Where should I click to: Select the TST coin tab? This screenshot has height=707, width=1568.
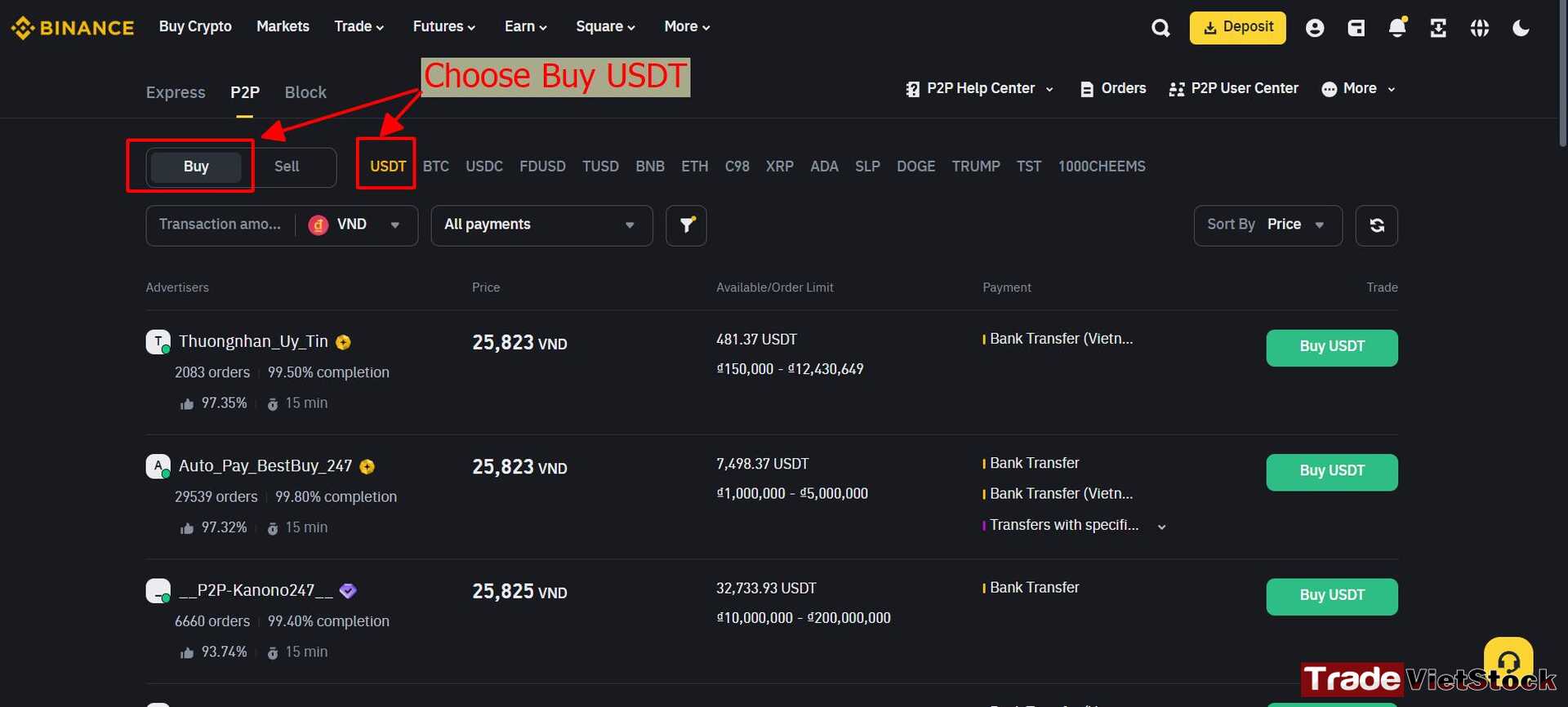(1029, 167)
